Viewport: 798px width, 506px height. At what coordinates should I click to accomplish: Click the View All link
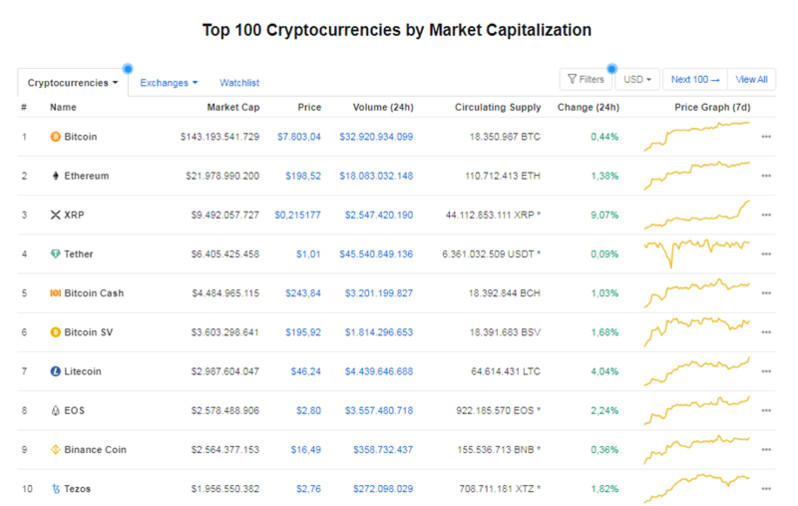pos(752,79)
